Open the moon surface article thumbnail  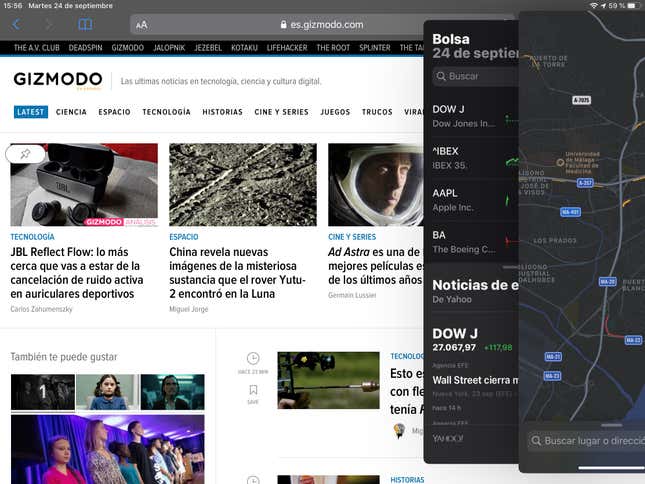243,185
